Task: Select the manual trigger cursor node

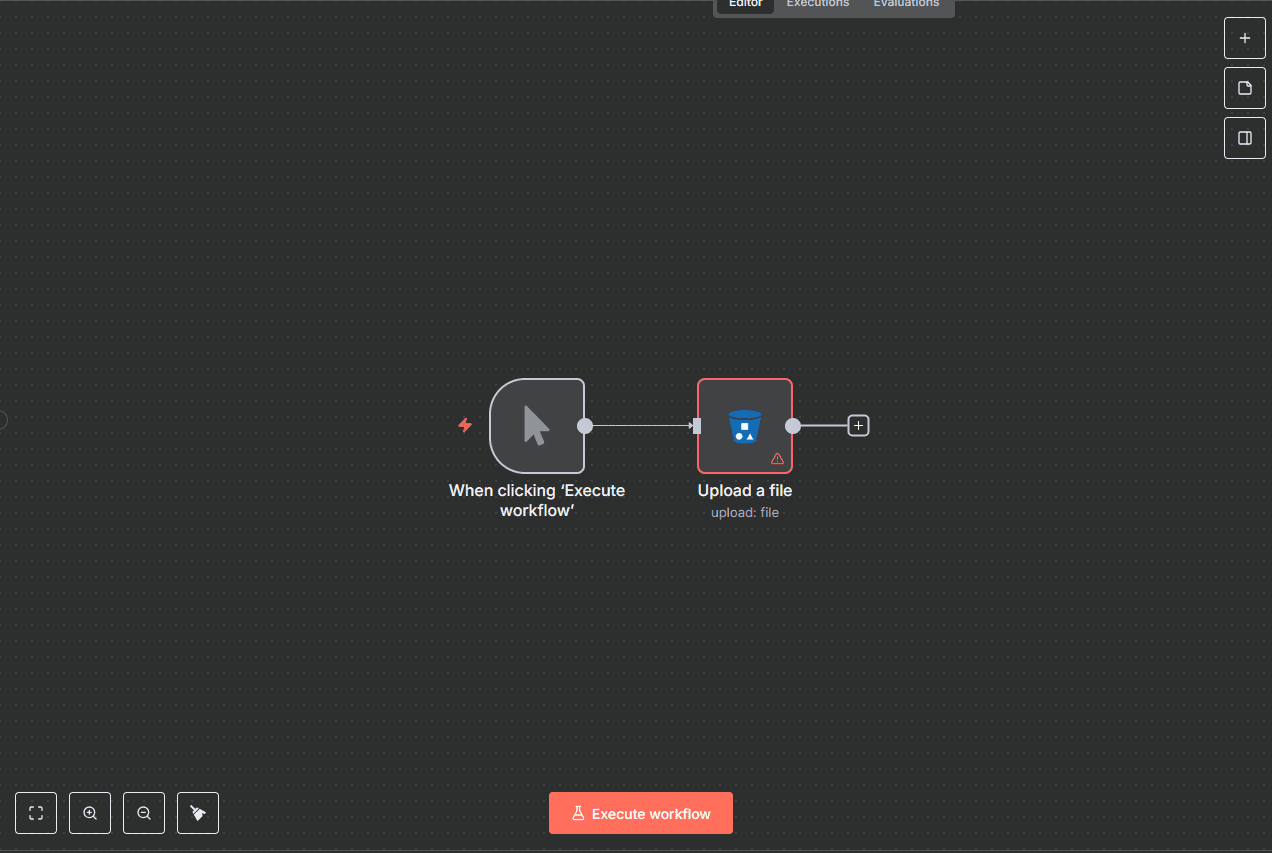Action: (536, 425)
